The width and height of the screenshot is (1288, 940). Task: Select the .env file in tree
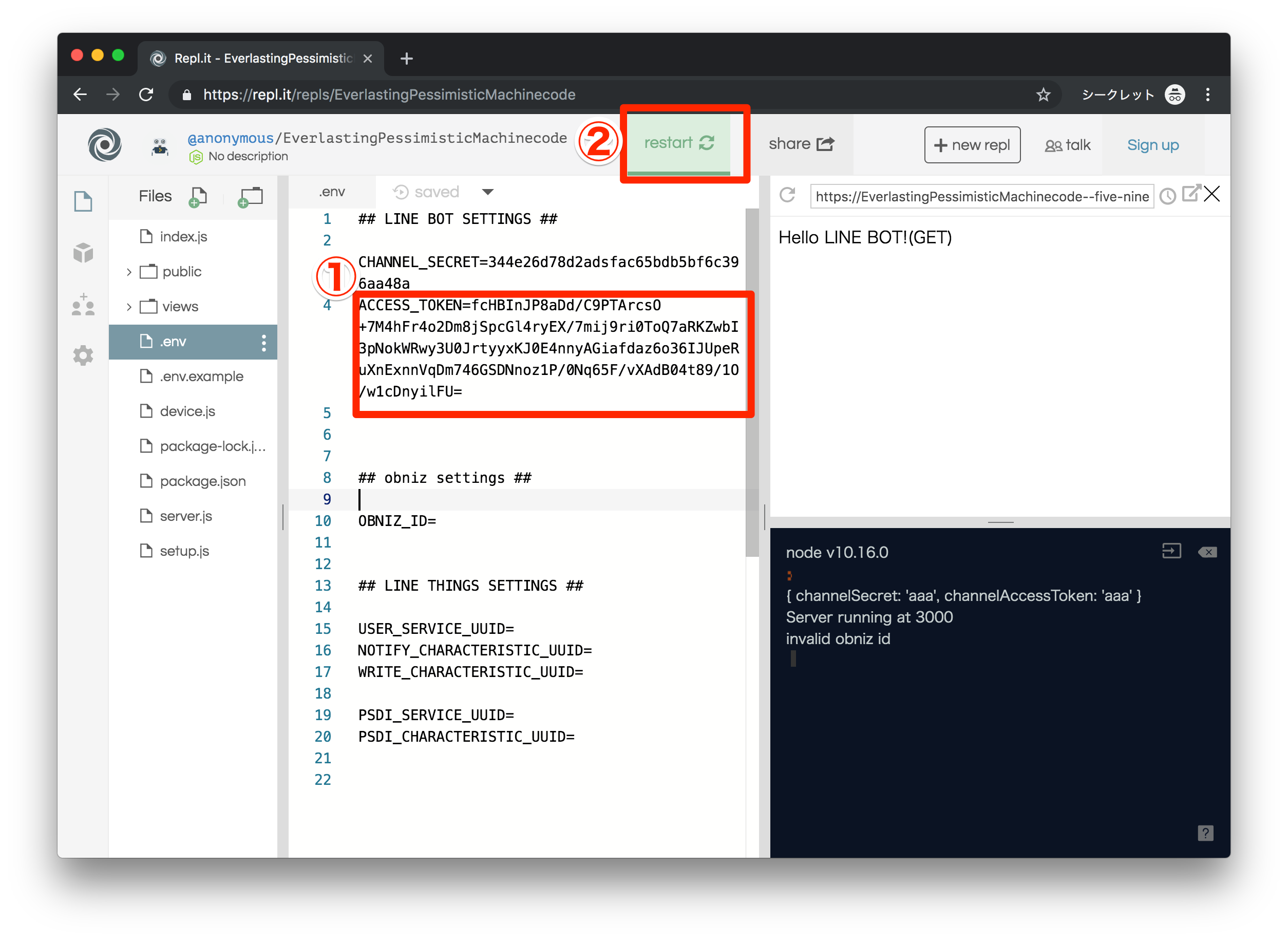pyautogui.click(x=192, y=342)
